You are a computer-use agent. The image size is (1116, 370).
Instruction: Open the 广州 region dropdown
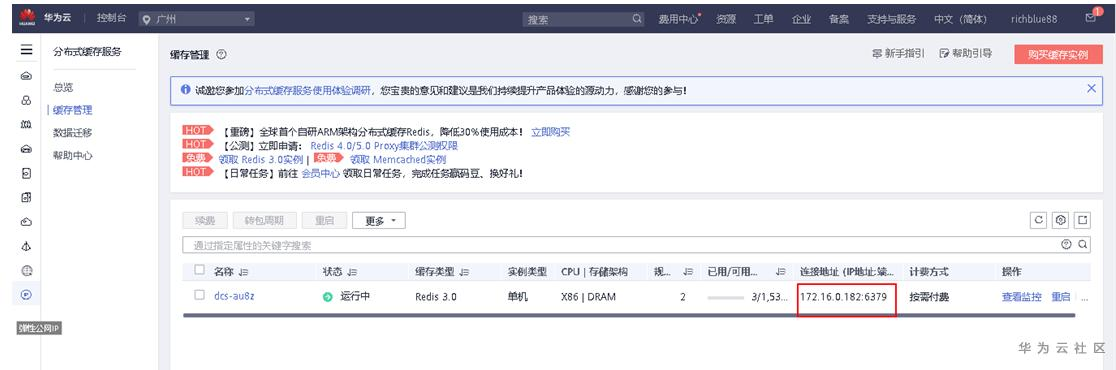(x=197, y=19)
